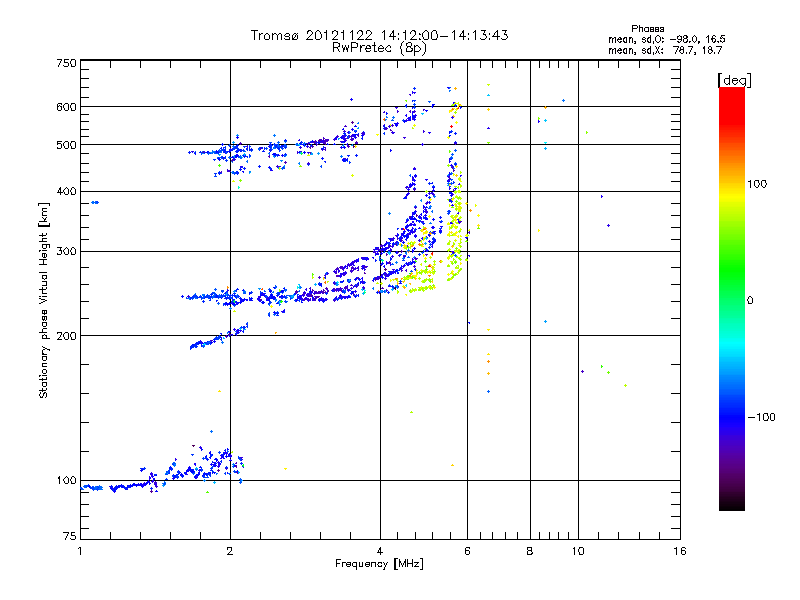Click the y-axis tick label '750'
The height and width of the screenshot is (600, 800).
(x=66, y=63)
